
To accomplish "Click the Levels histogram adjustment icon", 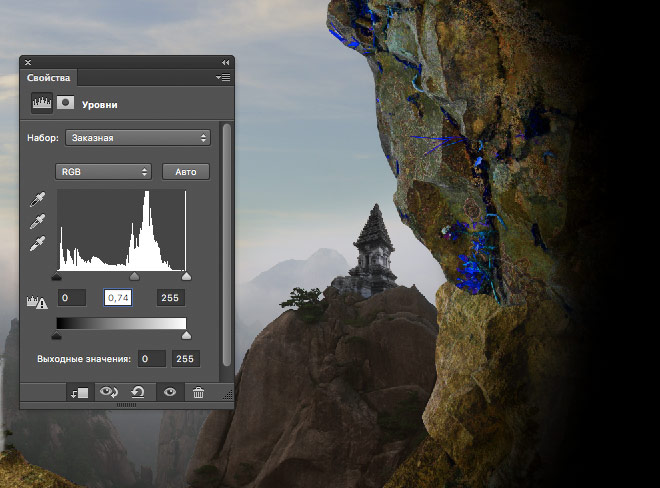I will [42, 103].
